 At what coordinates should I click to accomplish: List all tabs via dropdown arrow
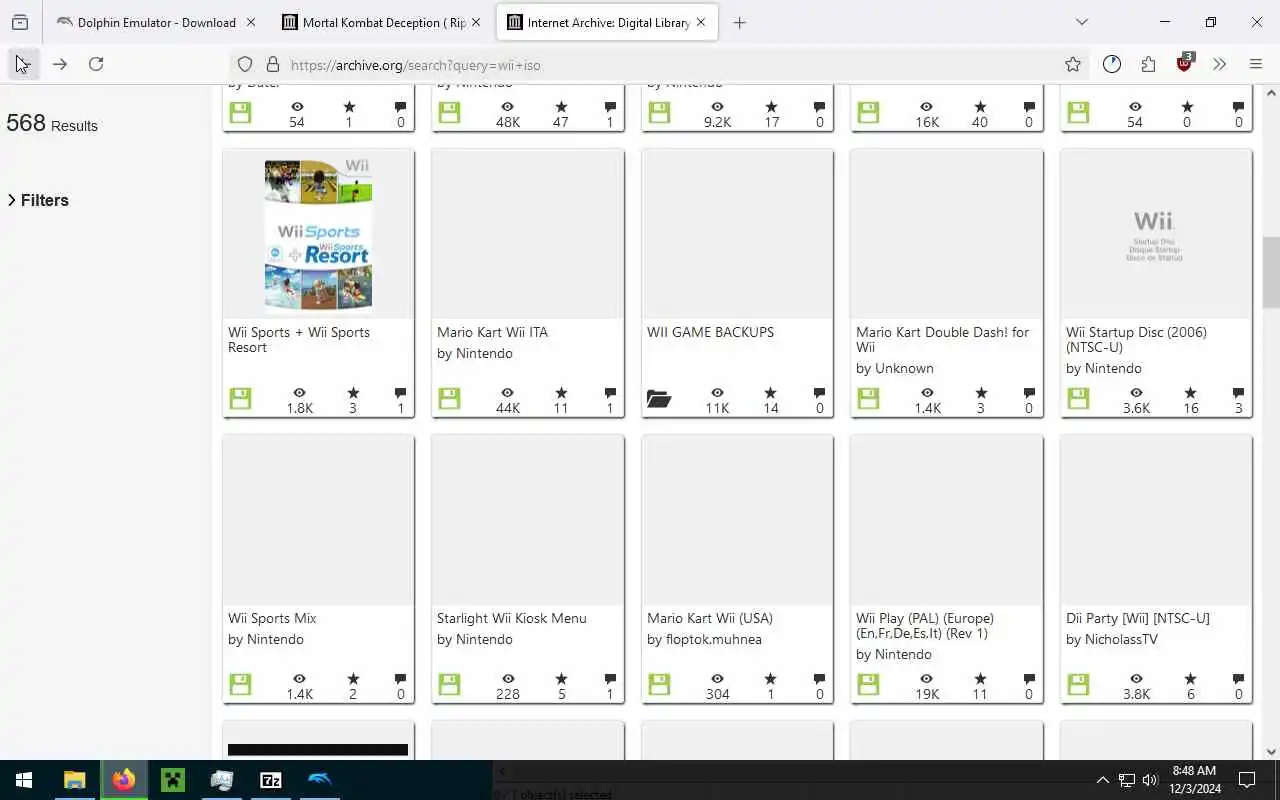[x=1081, y=22]
